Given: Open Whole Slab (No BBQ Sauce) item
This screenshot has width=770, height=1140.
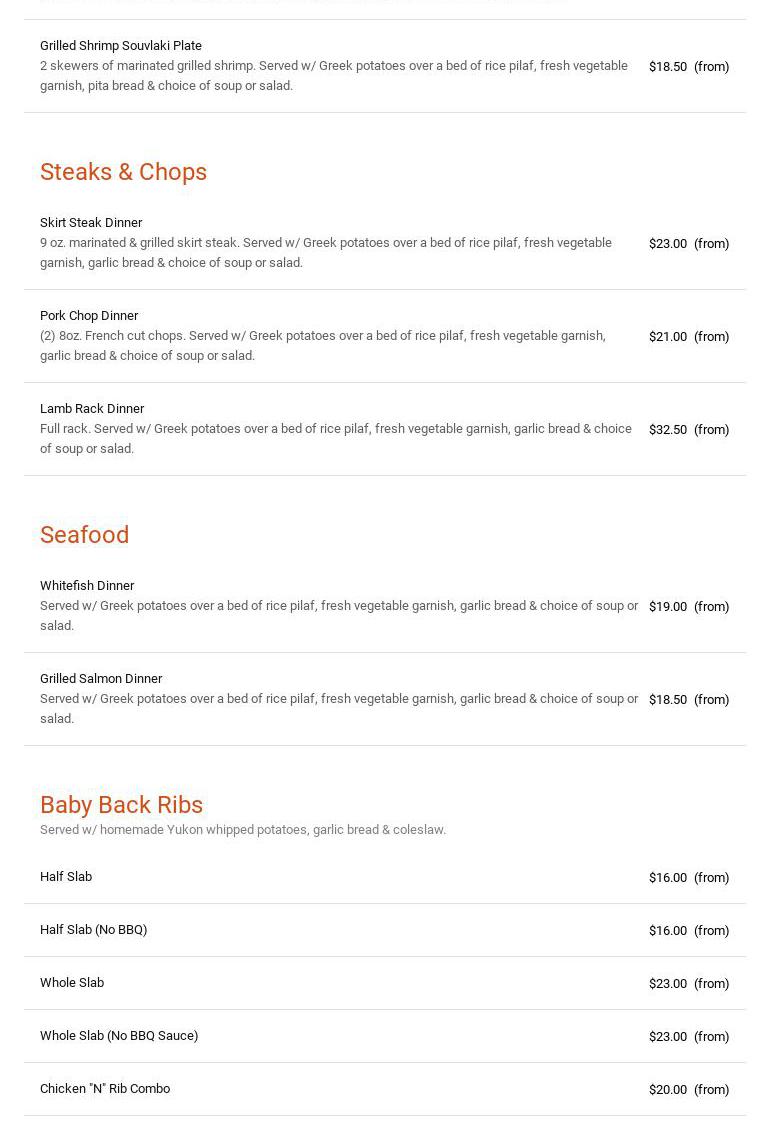Looking at the screenshot, I should coord(119,1036).
